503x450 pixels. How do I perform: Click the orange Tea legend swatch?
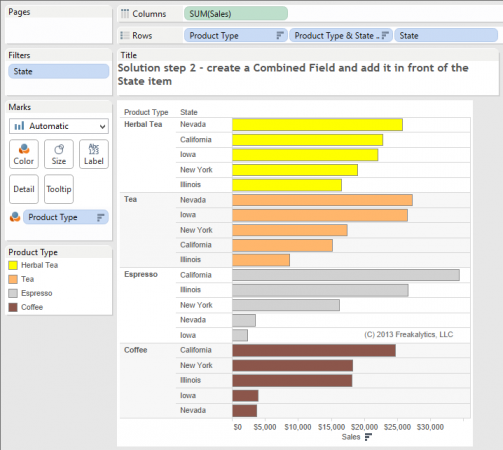point(13,279)
